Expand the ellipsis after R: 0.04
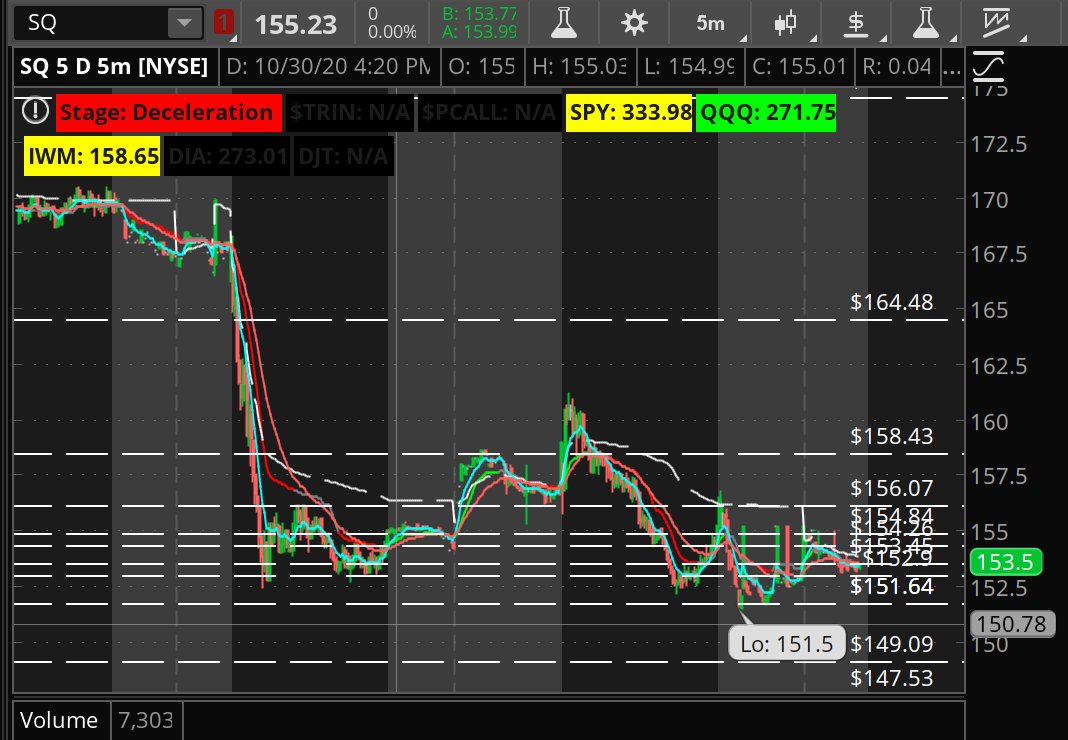 tap(952, 68)
